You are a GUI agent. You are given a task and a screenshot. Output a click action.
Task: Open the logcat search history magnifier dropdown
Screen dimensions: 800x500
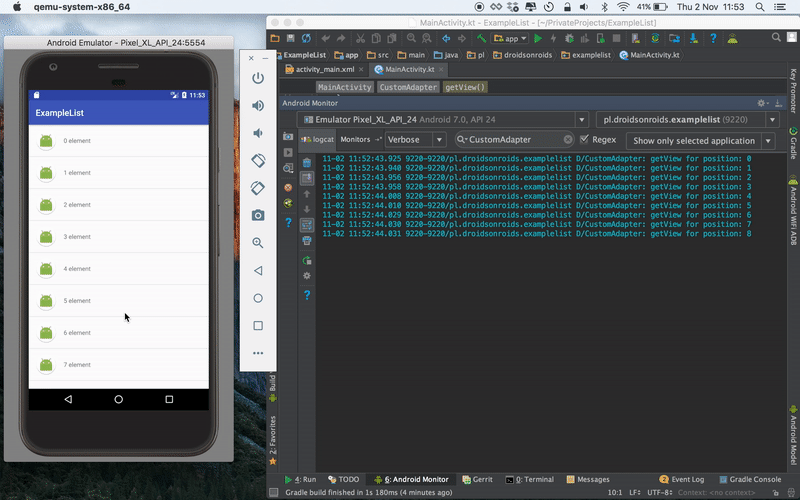(x=462, y=139)
